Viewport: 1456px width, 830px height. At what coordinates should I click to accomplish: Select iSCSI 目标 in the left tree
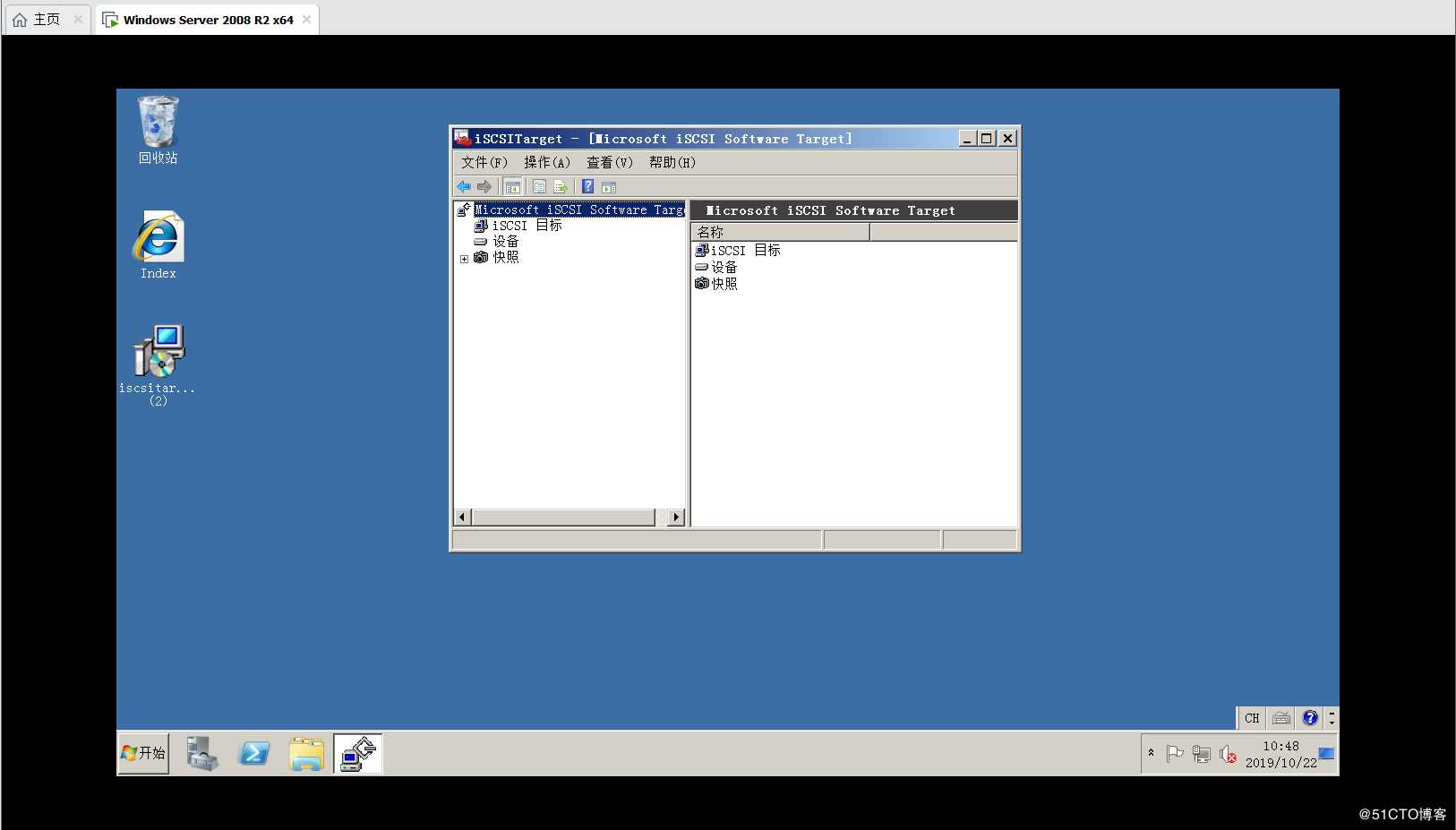coord(527,226)
